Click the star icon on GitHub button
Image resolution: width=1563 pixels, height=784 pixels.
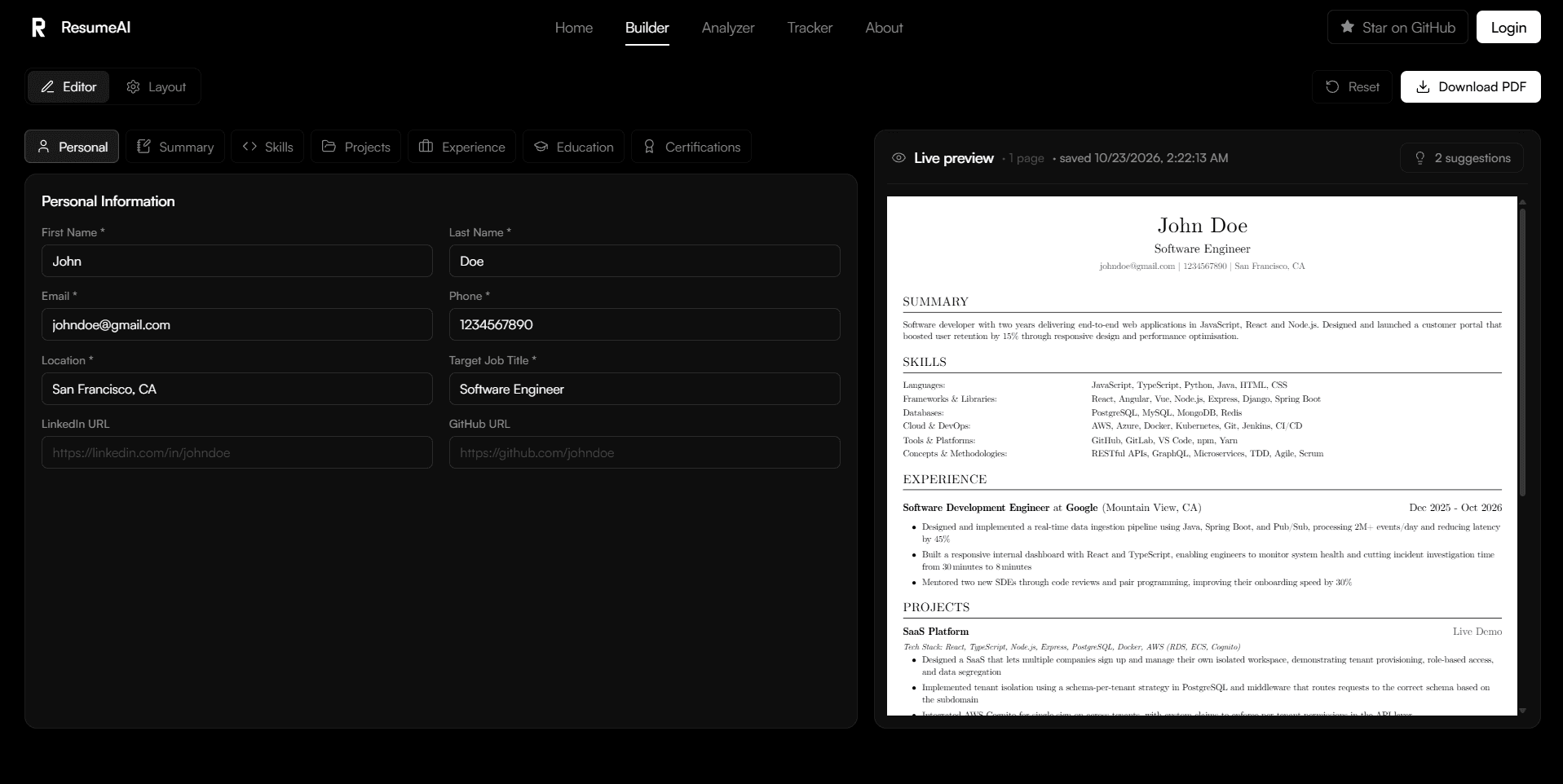point(1347,27)
